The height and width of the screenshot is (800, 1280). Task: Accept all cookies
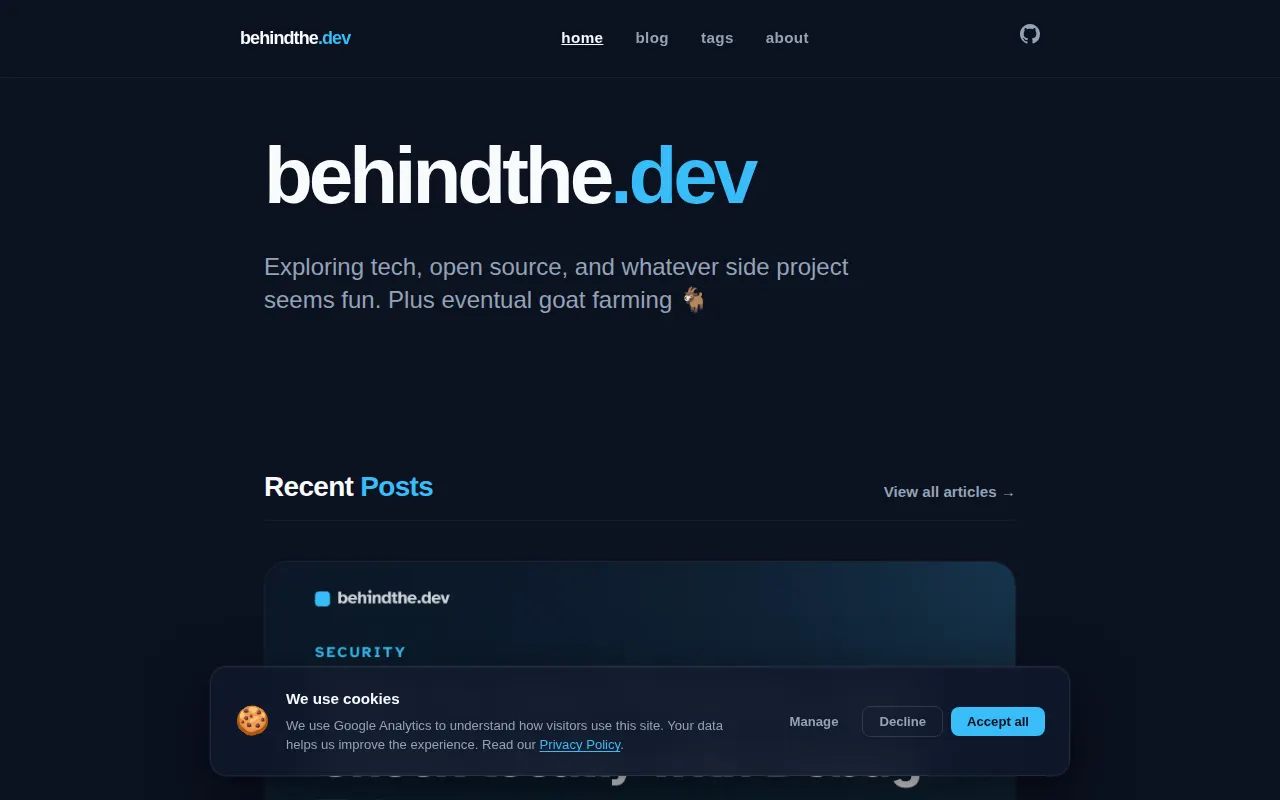pos(998,721)
